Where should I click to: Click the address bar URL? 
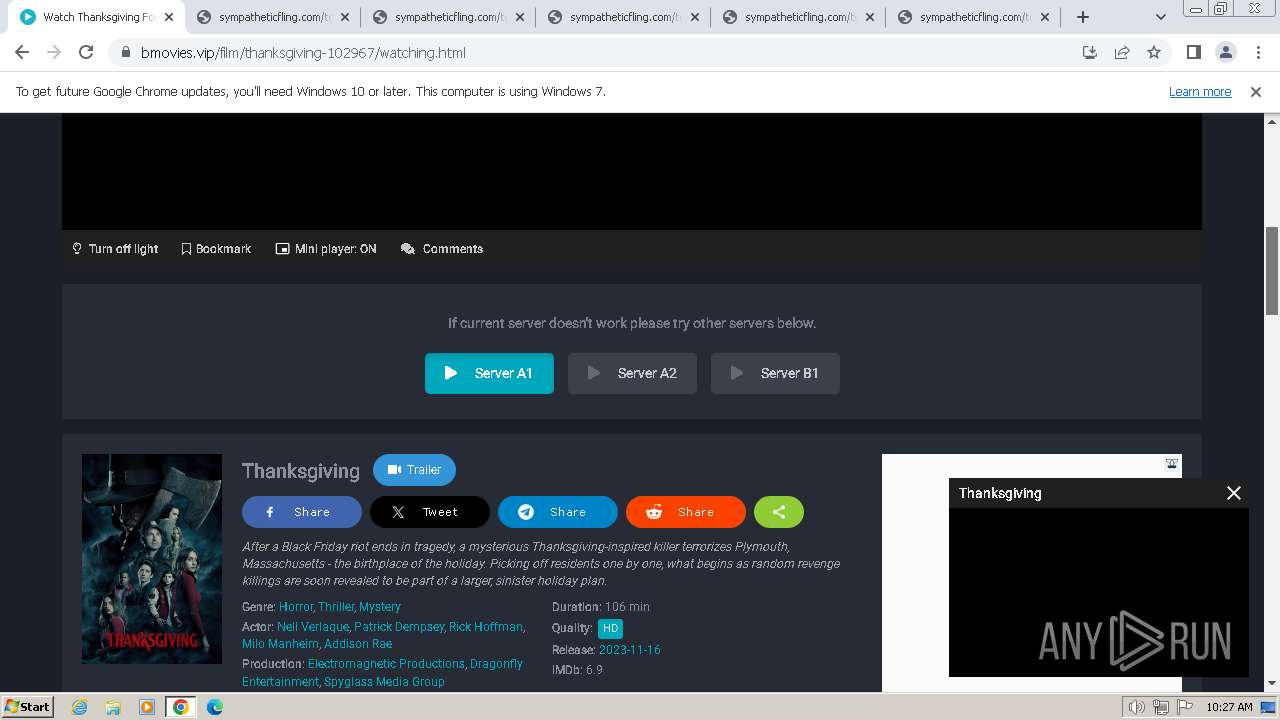[x=303, y=53]
